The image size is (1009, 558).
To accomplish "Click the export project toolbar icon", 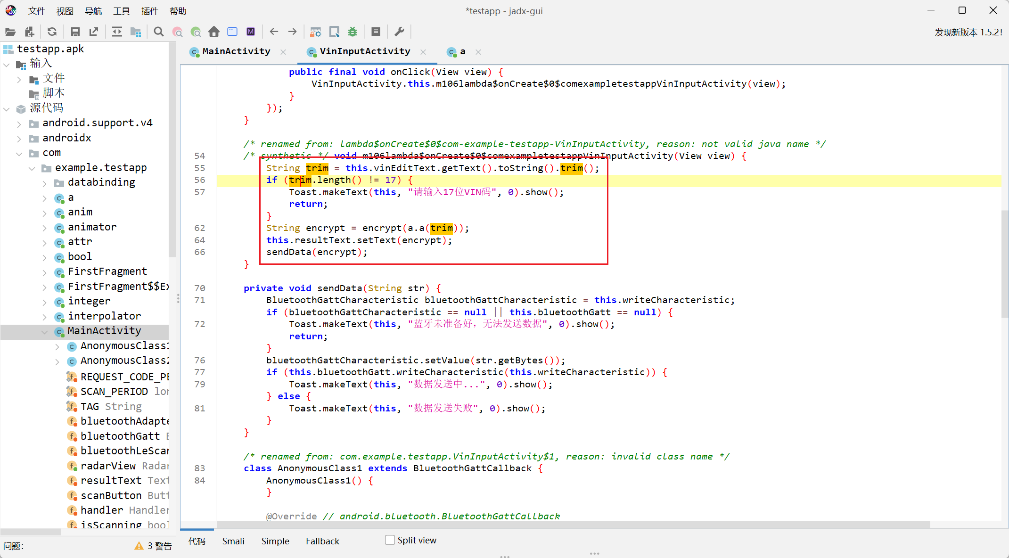I will [94, 32].
